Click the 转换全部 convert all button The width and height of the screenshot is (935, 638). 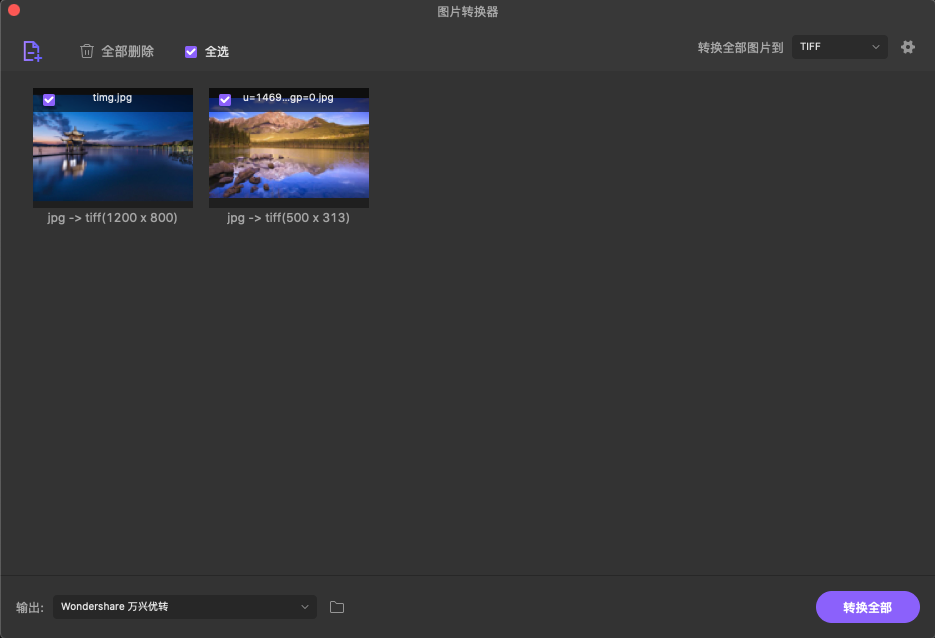point(868,607)
